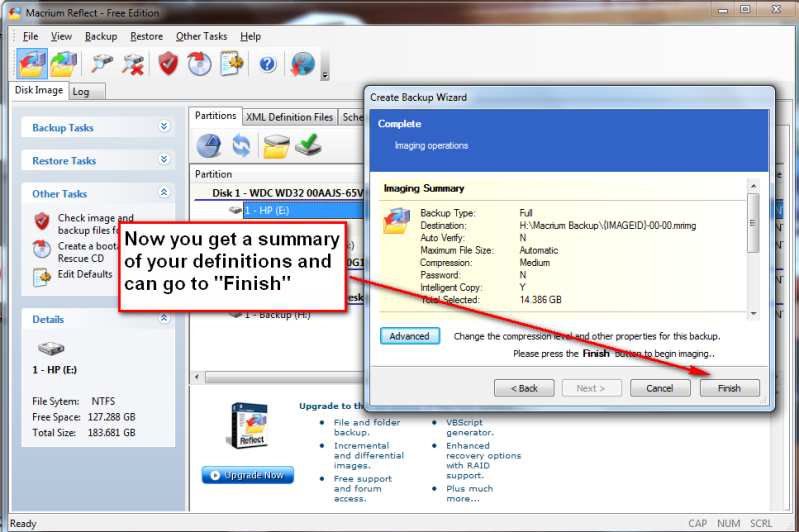Click the 14.386 GB total selected value
The image size is (799, 532).
(540, 300)
